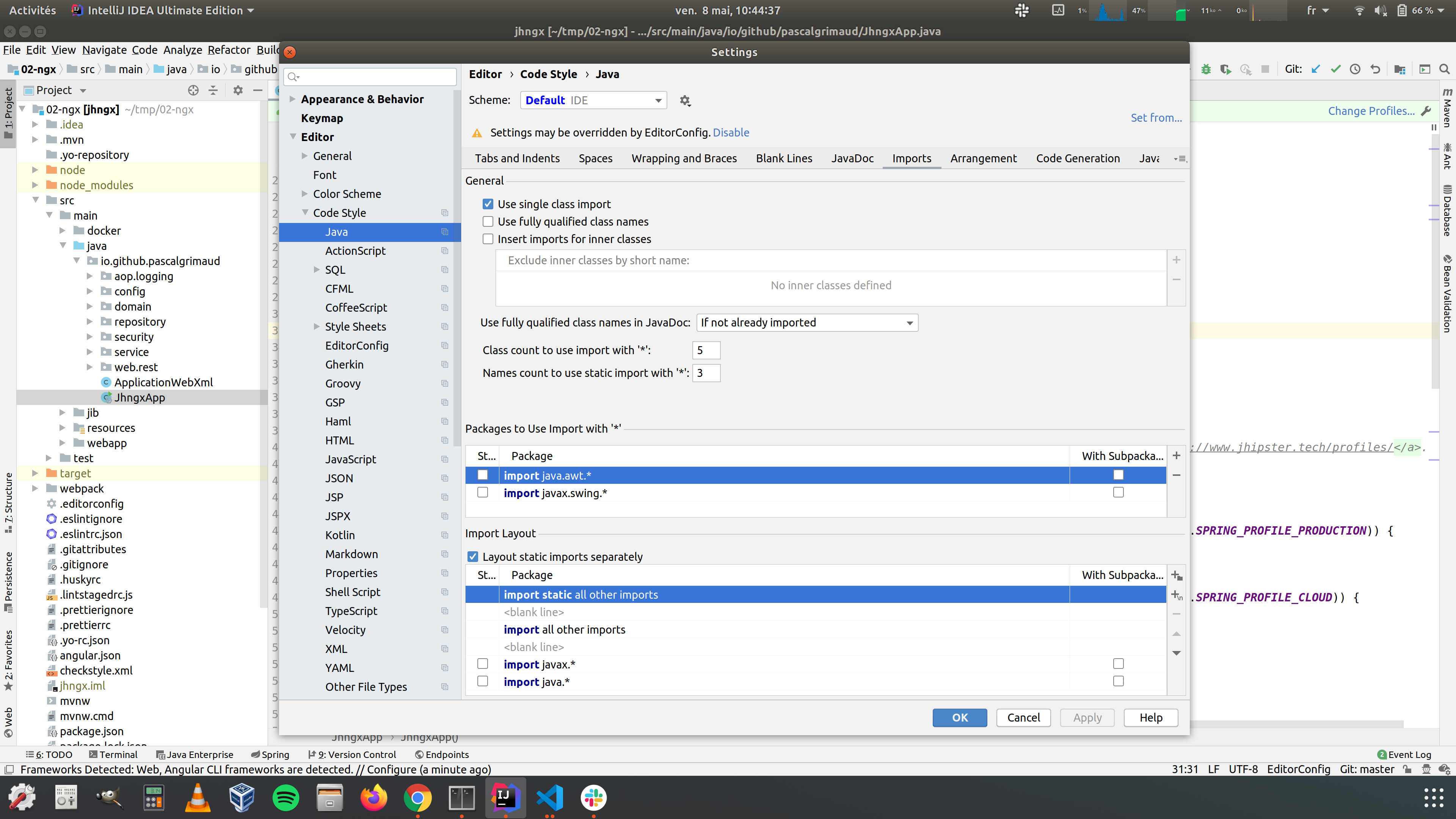Commit changes via the green checkmark Git icon
Screen dimensions: 1456x819
pos(1336,69)
